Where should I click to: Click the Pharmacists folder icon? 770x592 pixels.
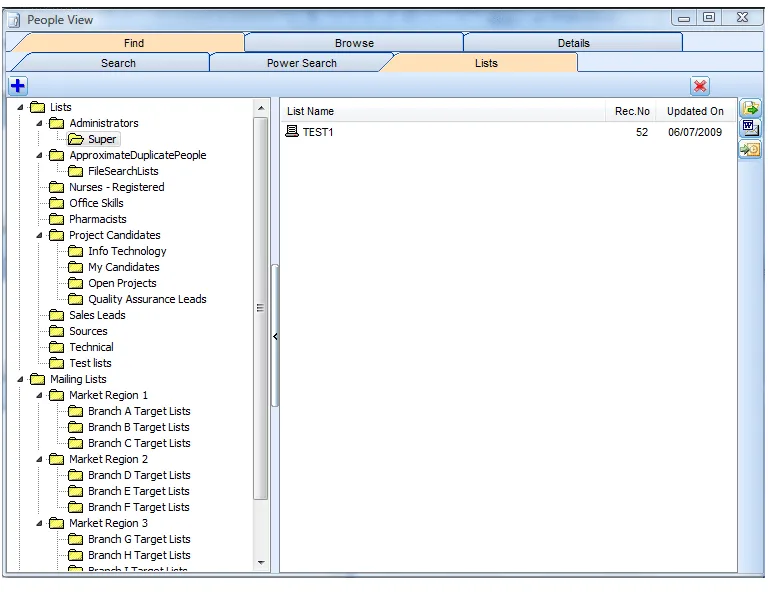pyautogui.click(x=56, y=219)
